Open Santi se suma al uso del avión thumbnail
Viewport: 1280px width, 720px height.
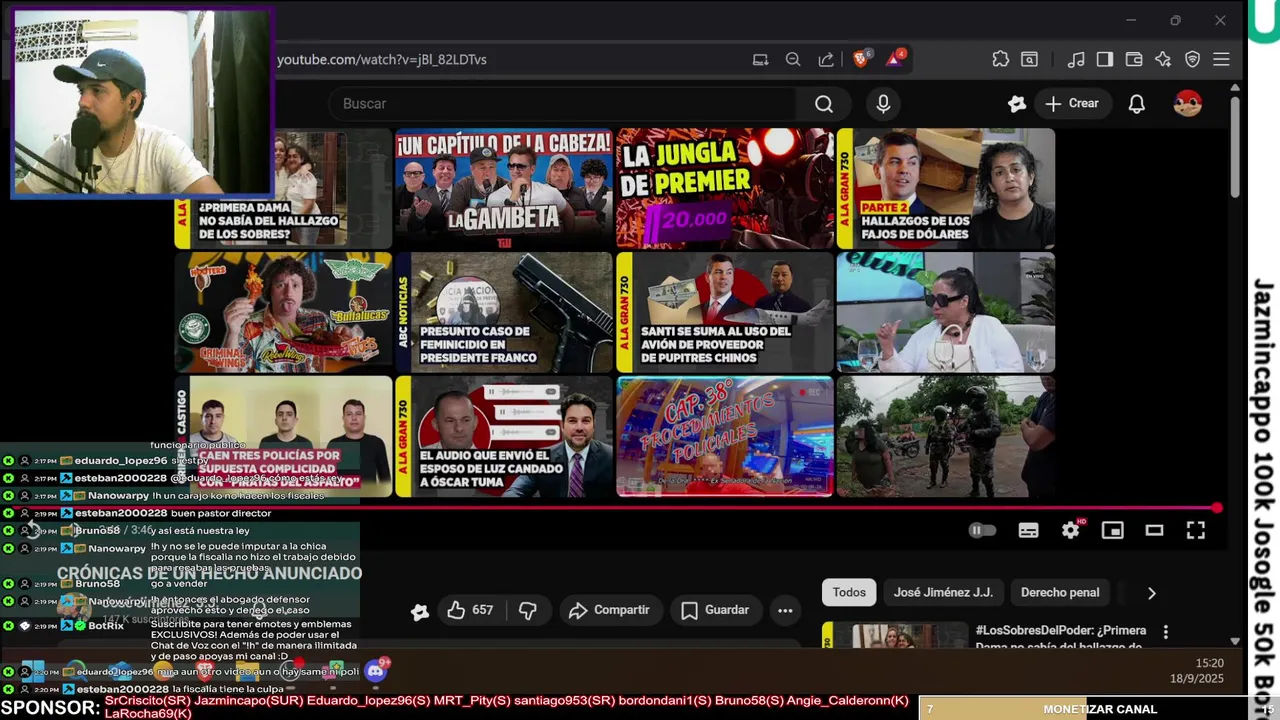[x=725, y=312]
